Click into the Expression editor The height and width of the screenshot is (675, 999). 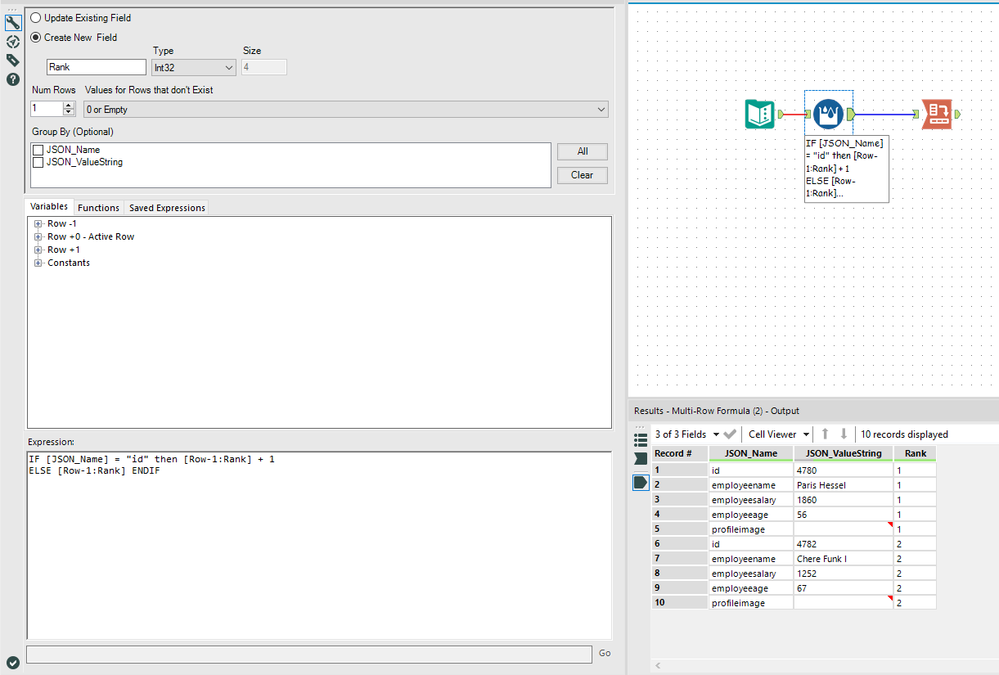click(319, 546)
